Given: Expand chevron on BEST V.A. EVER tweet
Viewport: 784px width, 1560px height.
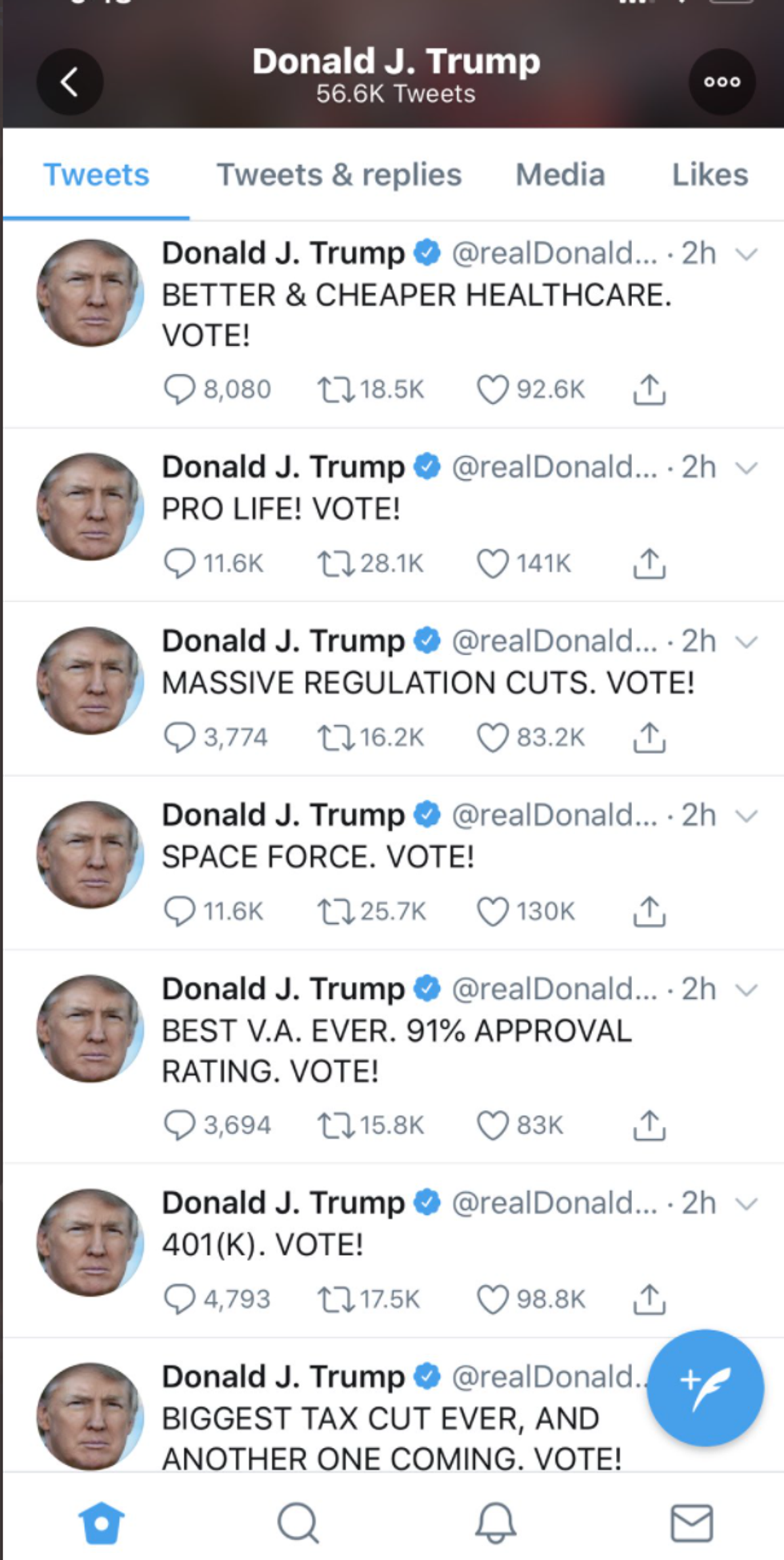Looking at the screenshot, I should (x=746, y=990).
